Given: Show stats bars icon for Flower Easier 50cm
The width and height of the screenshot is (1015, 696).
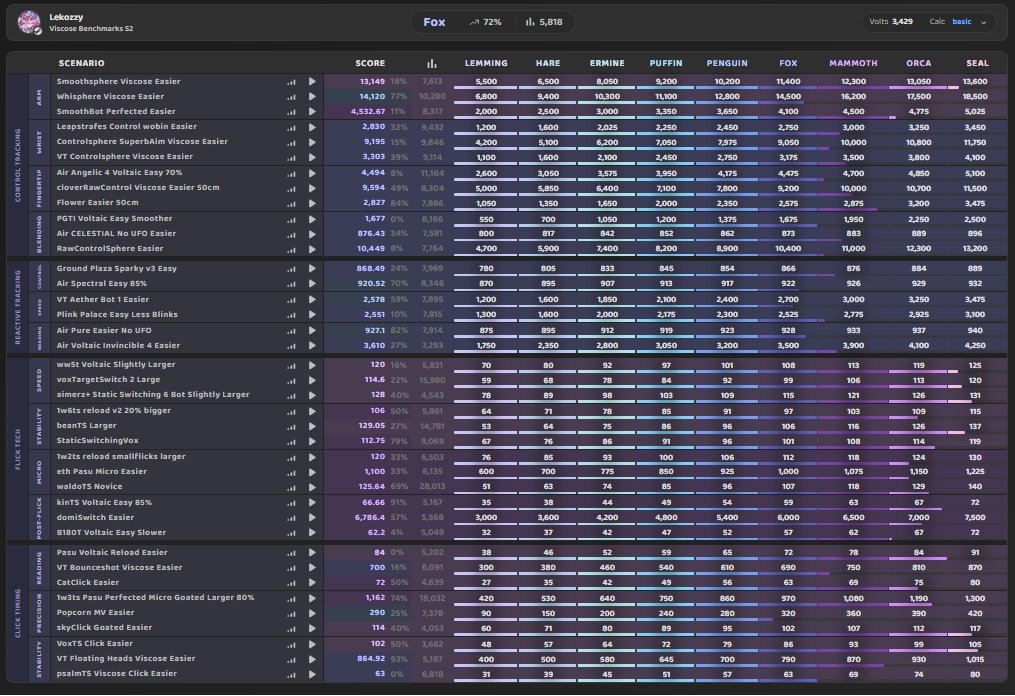Looking at the screenshot, I should pos(291,203).
